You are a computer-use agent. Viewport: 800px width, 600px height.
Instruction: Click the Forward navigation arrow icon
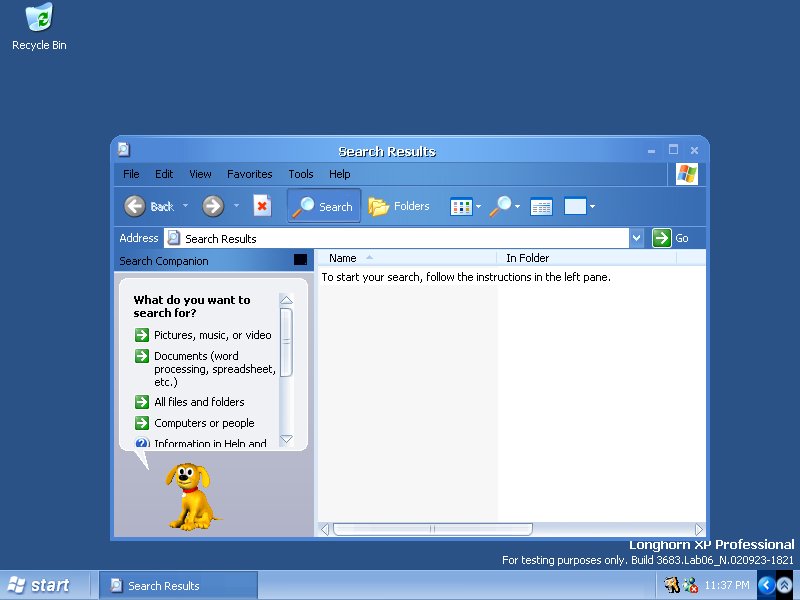tap(213, 206)
